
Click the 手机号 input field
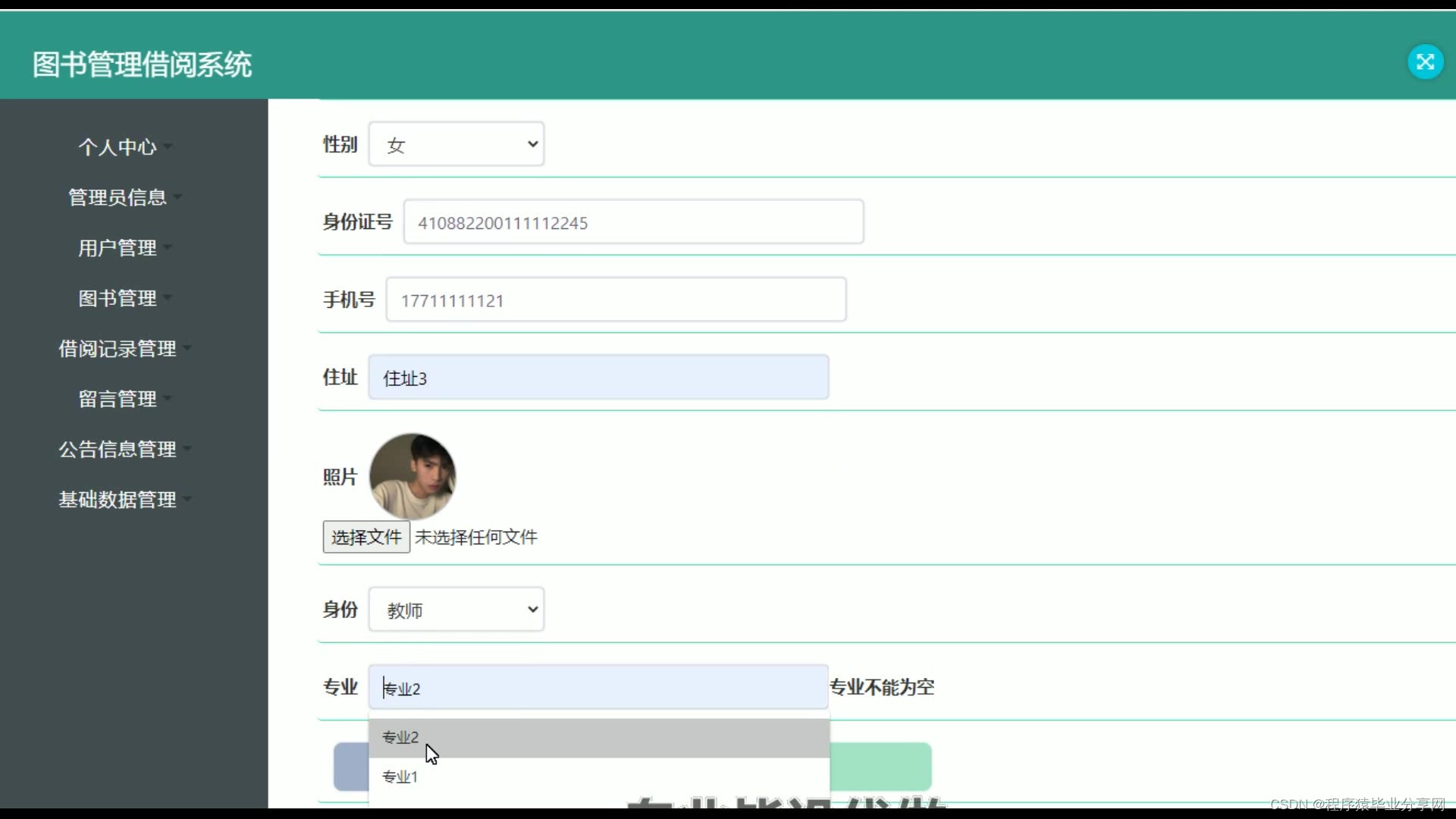tap(616, 300)
